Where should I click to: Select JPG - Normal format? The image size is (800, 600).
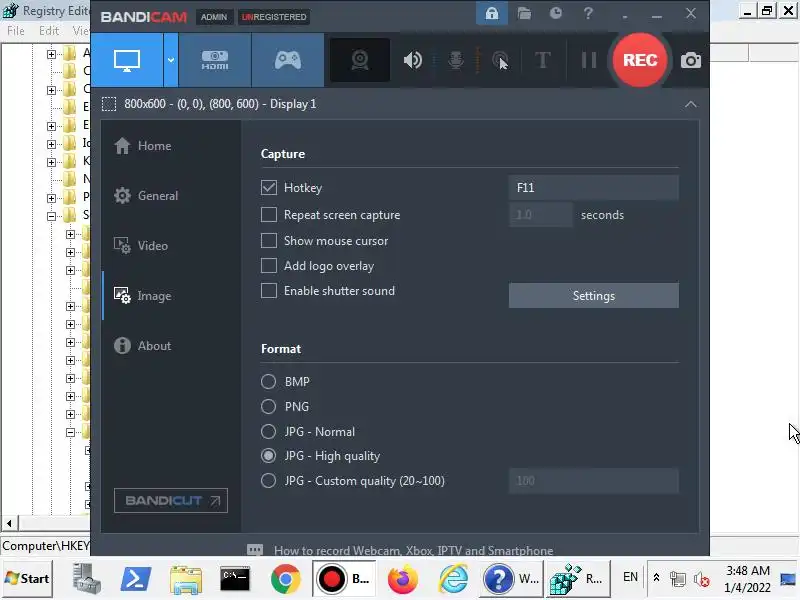pos(268,432)
